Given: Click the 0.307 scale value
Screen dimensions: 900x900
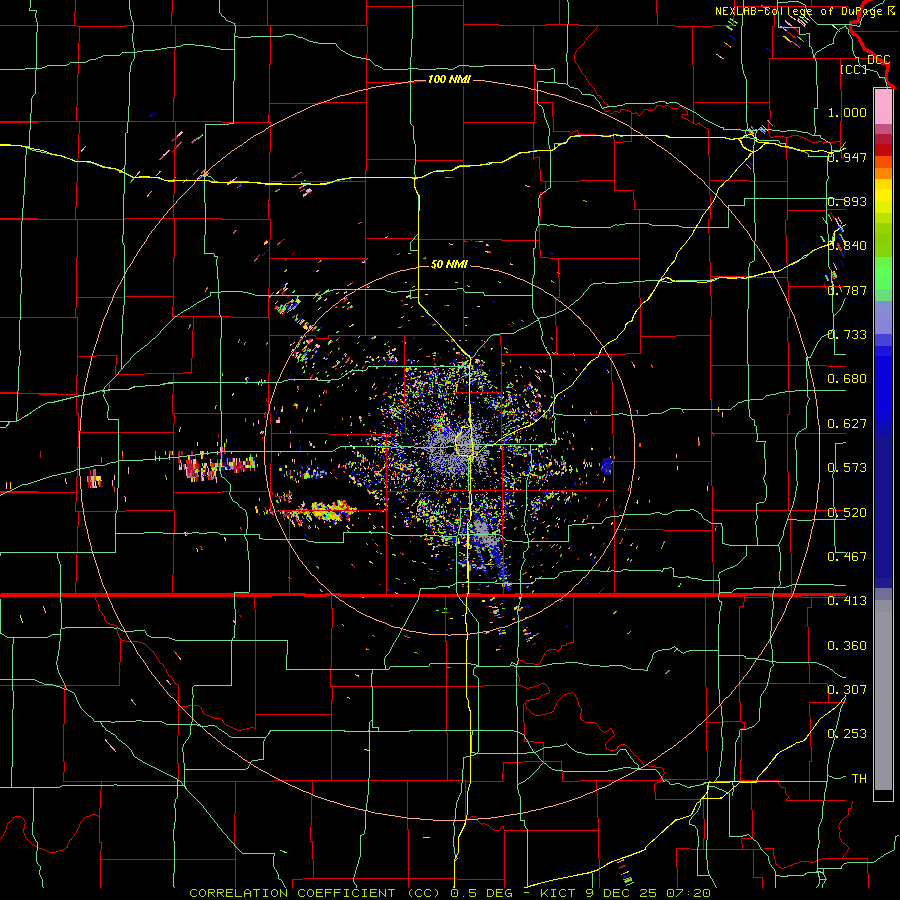Looking at the screenshot, I should coord(847,690).
